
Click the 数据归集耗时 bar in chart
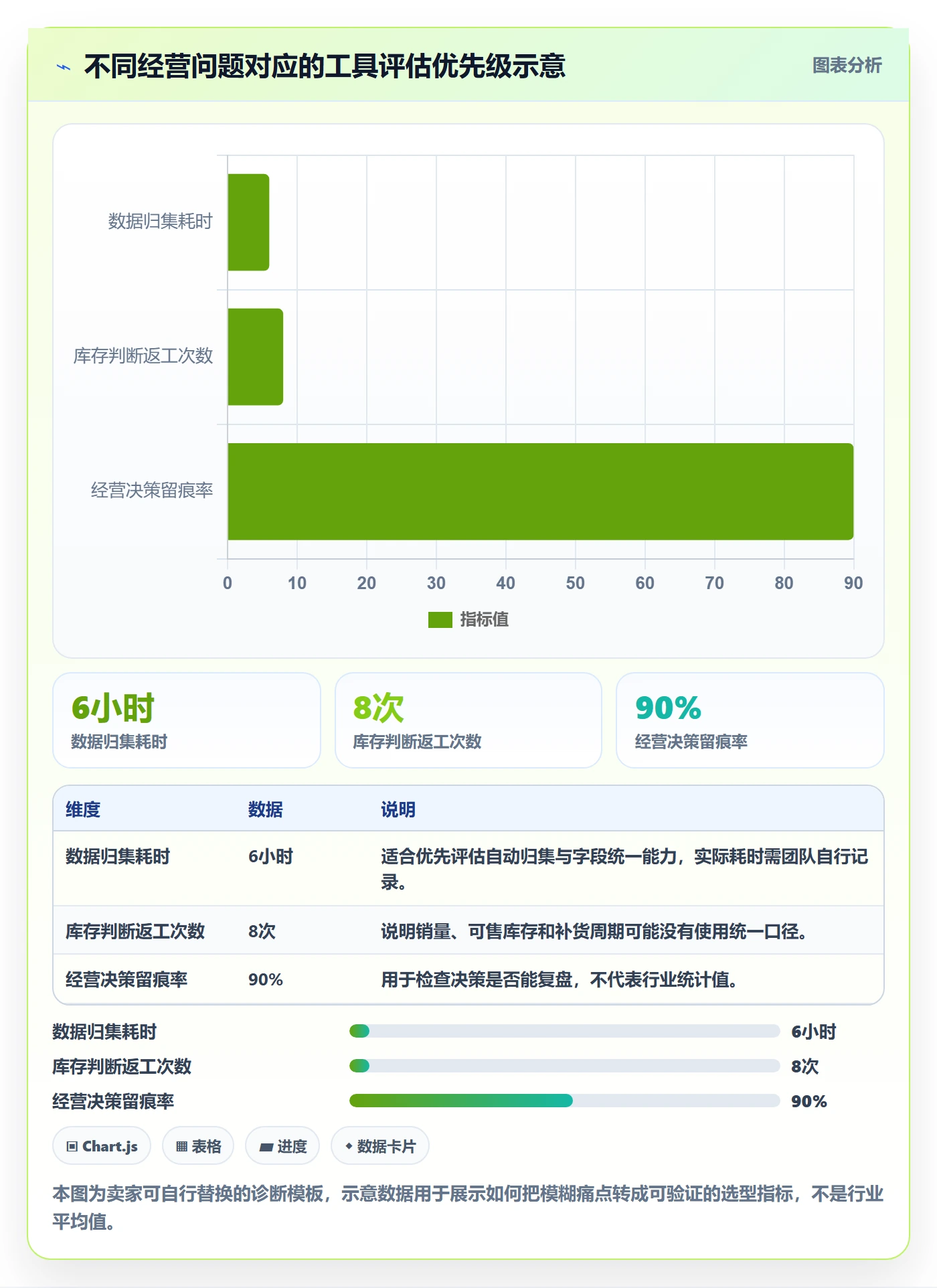pyautogui.click(x=248, y=222)
